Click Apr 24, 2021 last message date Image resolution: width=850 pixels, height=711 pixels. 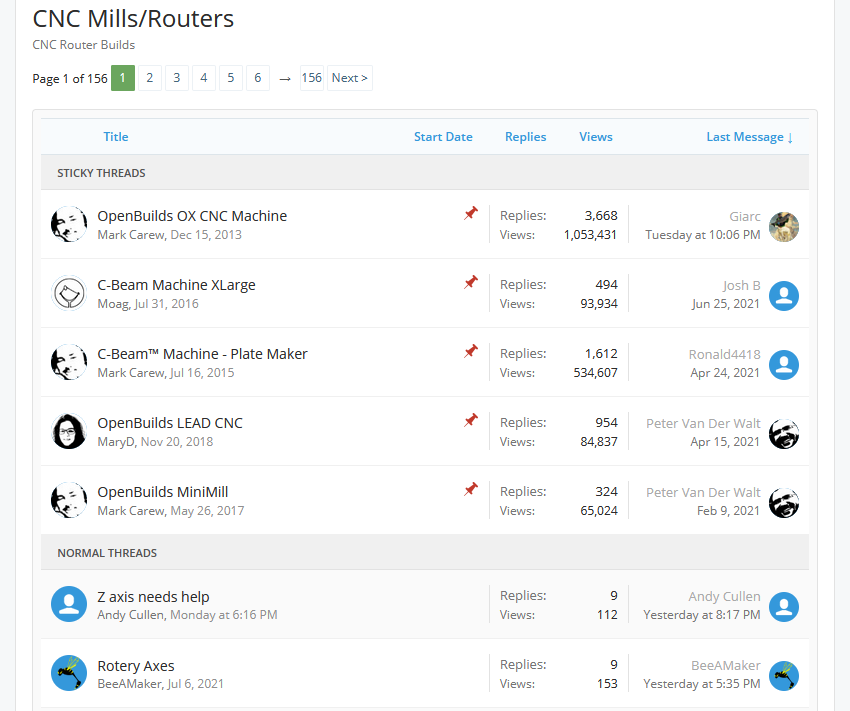coord(725,373)
